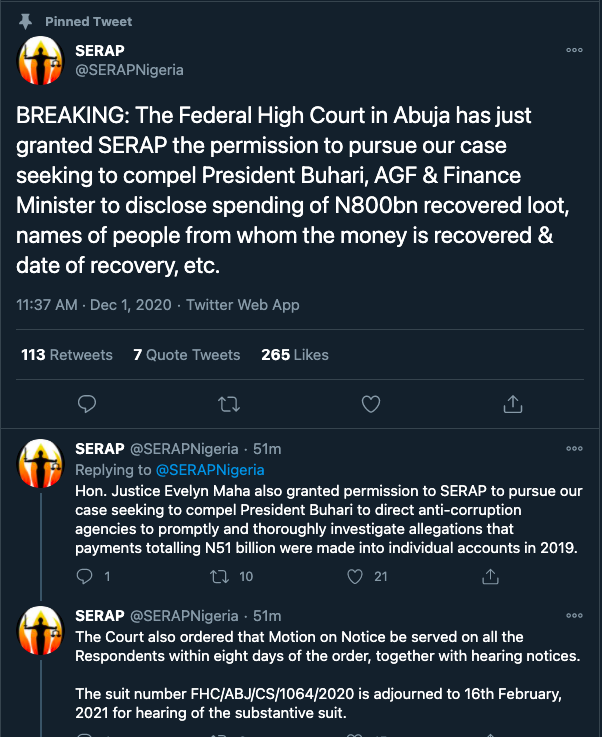Screen dimensions: 602x737
Task: Open more options on the Motion on Notice reply
Action: point(574,616)
